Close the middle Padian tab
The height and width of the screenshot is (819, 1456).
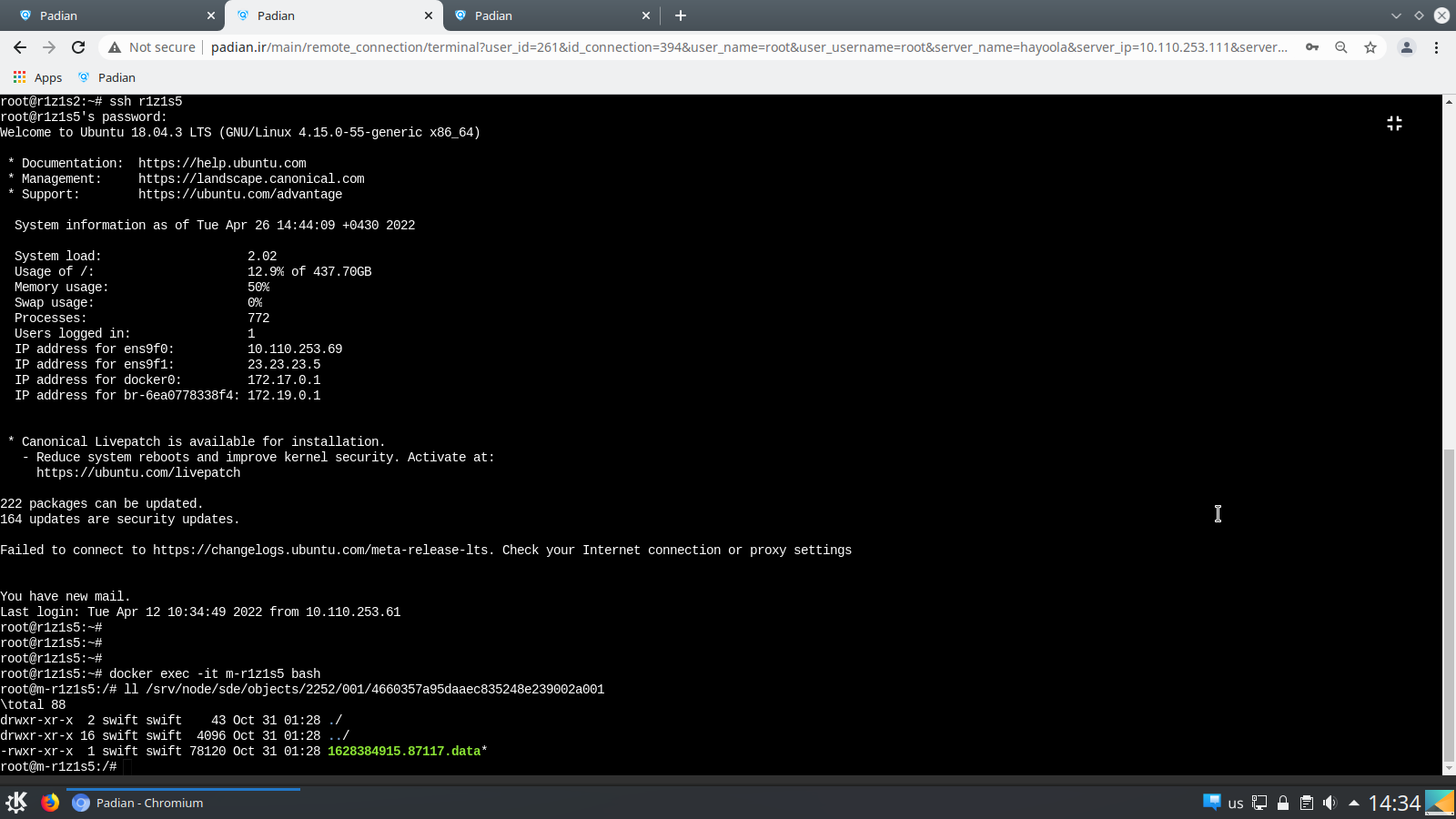[x=429, y=15]
